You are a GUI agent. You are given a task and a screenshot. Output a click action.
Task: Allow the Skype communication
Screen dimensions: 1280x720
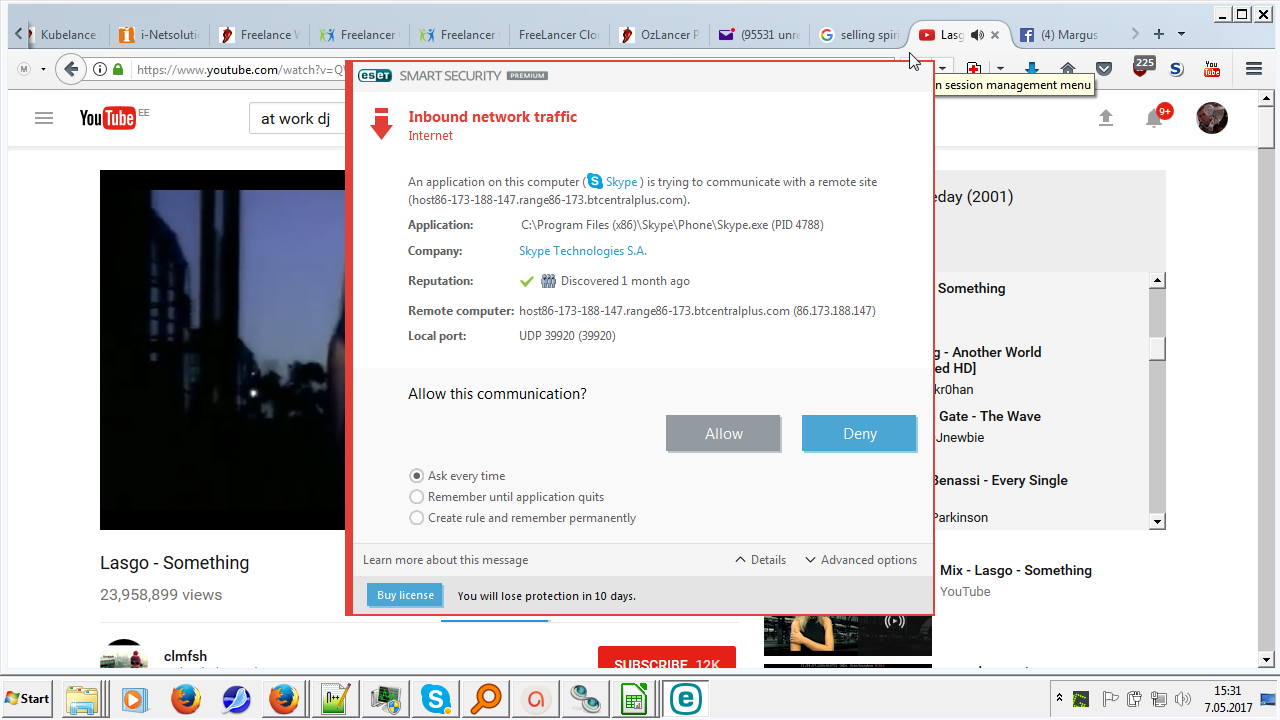(x=723, y=433)
